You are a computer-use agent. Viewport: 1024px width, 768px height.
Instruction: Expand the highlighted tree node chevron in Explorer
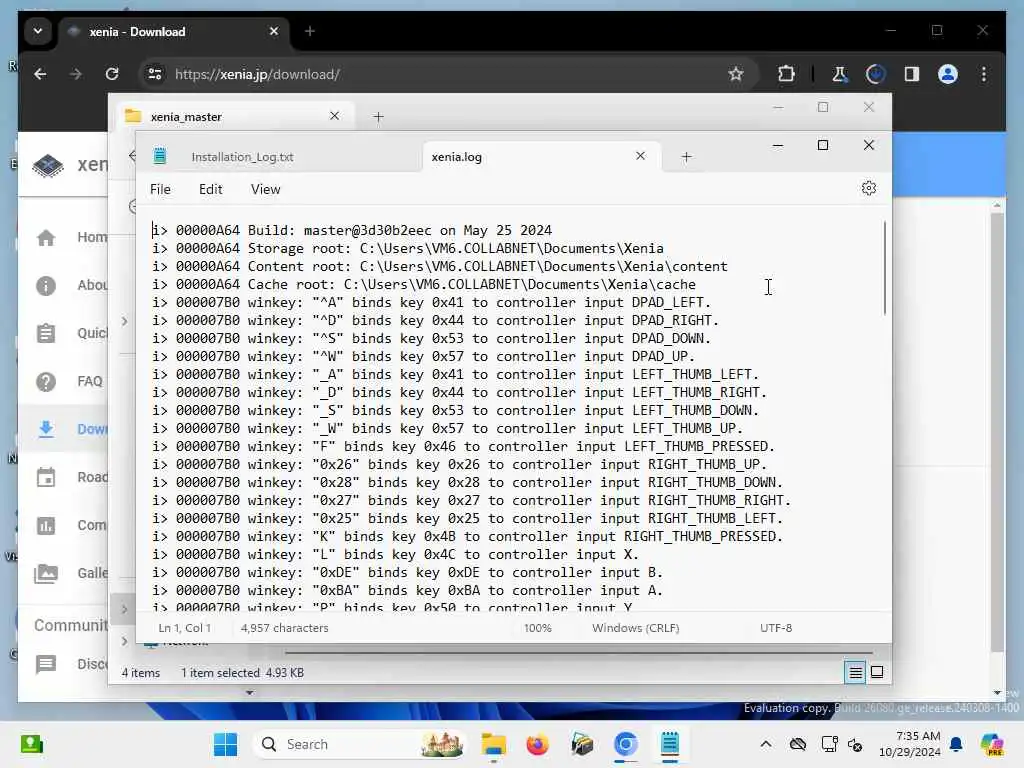[124, 609]
